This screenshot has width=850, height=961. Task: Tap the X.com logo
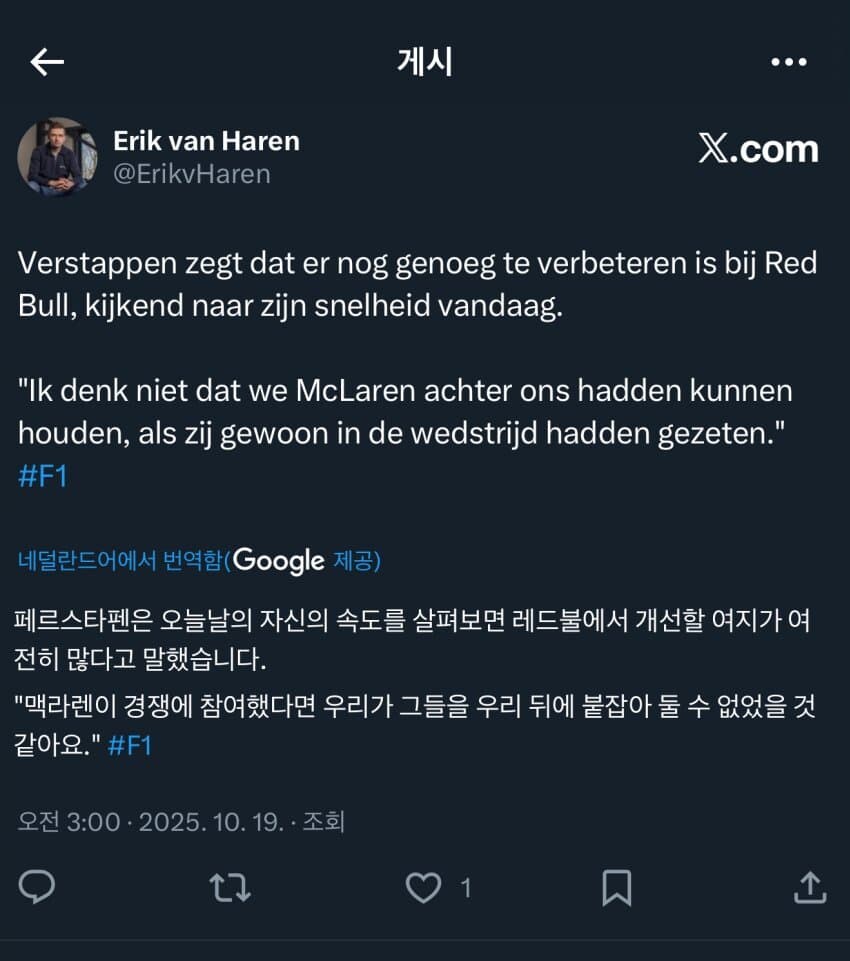tap(758, 149)
